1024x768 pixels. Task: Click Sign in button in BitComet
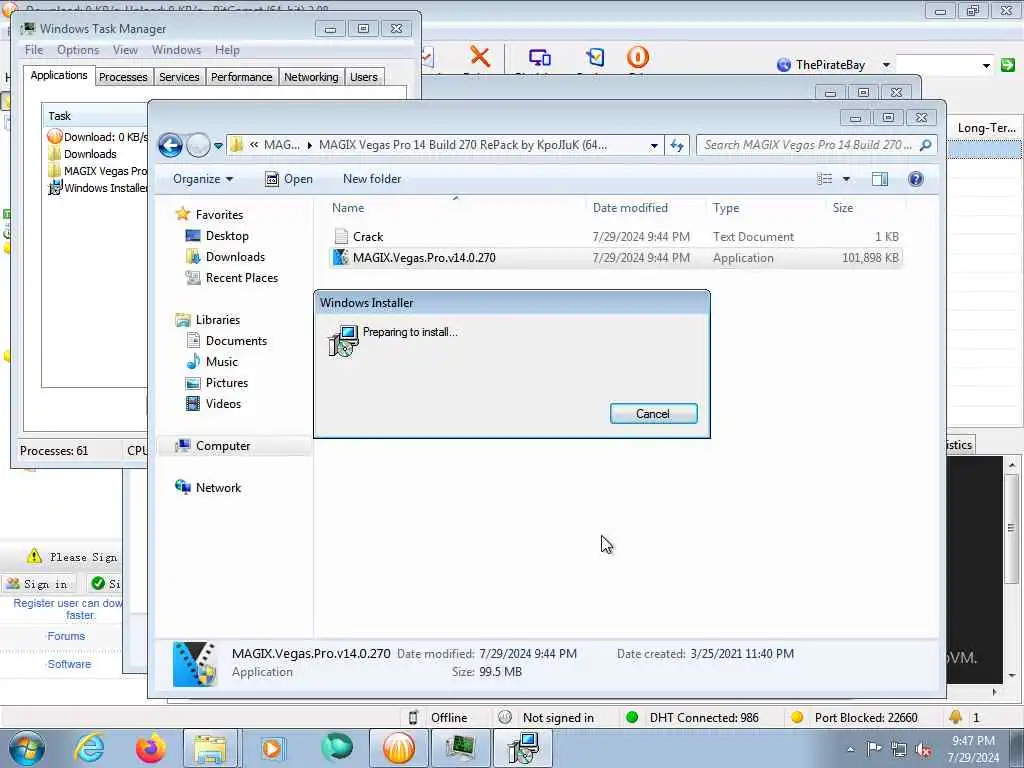coord(39,584)
